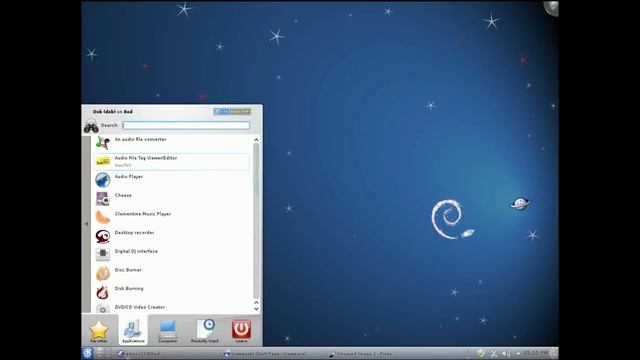Open the panel toolbox at taskbar end
The height and width of the screenshot is (360, 640).
554,353
